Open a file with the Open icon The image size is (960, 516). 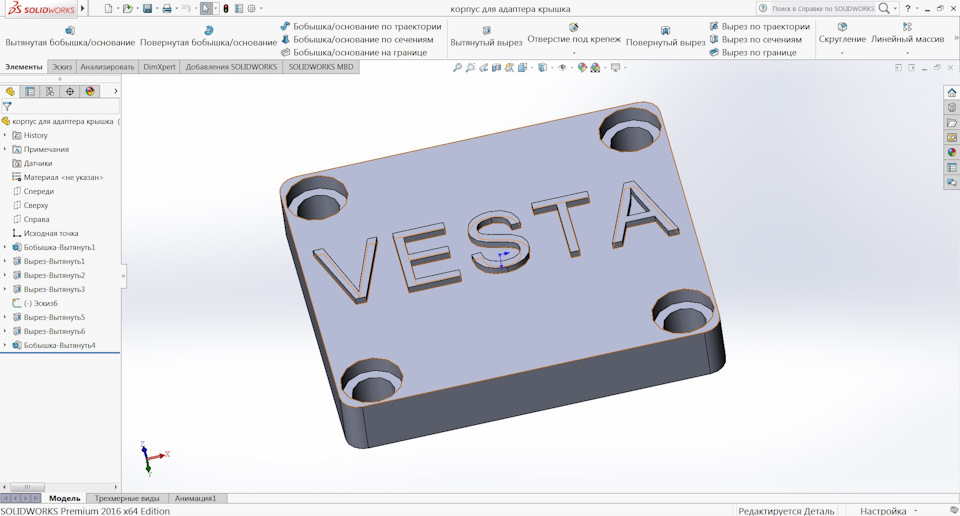127,9
